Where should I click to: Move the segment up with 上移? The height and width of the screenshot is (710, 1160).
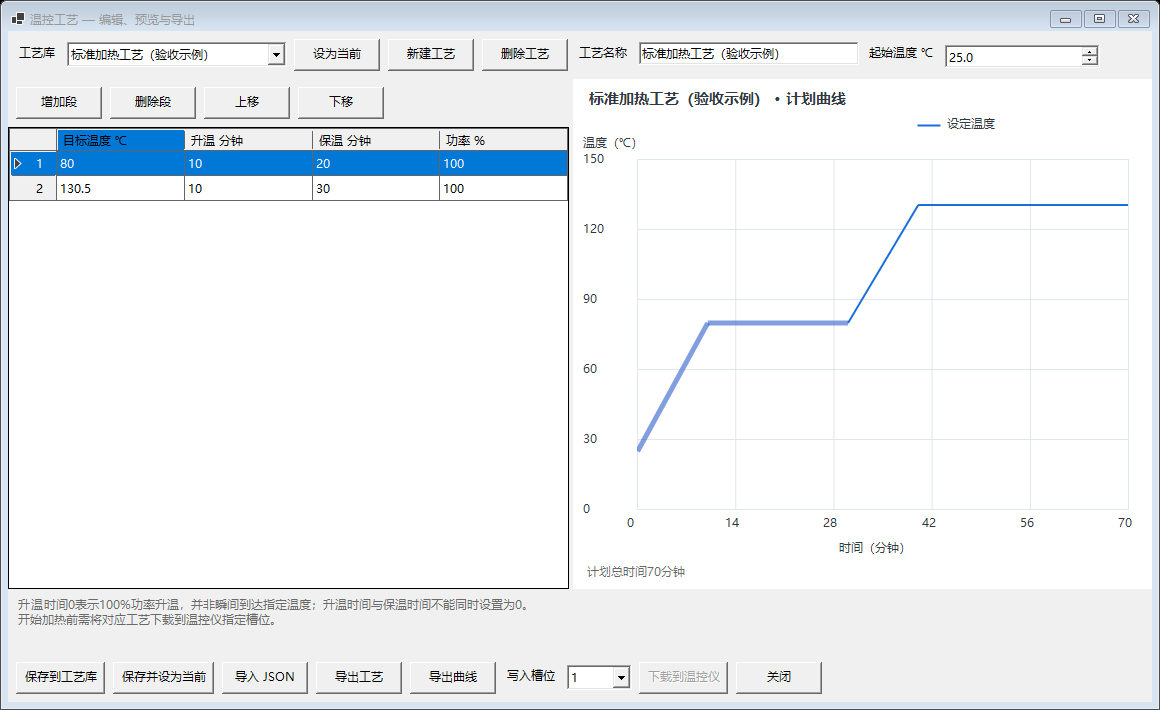tap(247, 102)
